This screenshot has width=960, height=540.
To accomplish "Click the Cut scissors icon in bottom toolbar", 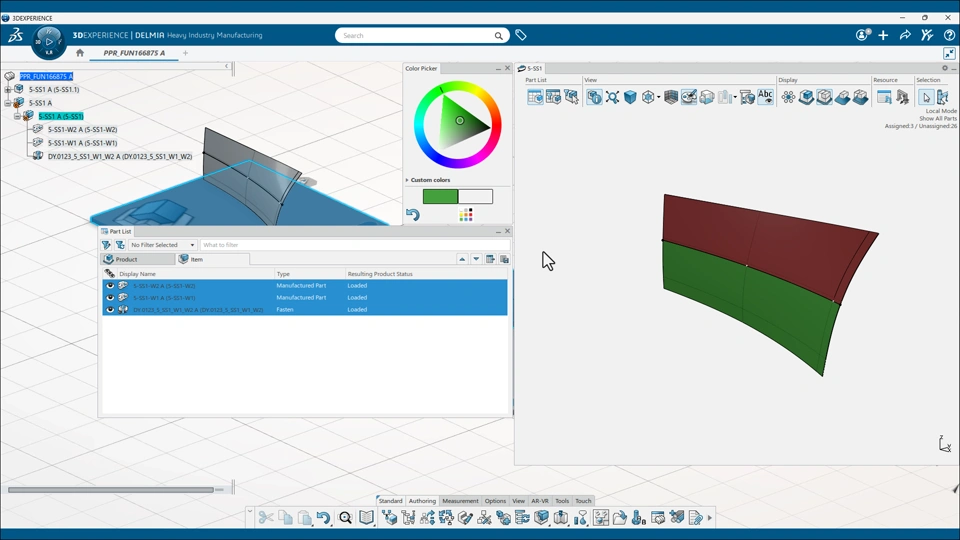I will click(266, 518).
